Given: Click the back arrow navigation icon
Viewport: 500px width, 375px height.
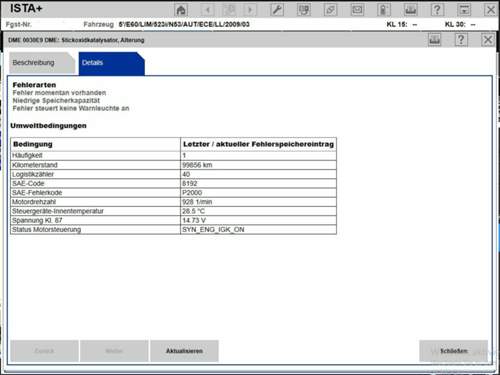Looking at the screenshot, I should 207,10.
